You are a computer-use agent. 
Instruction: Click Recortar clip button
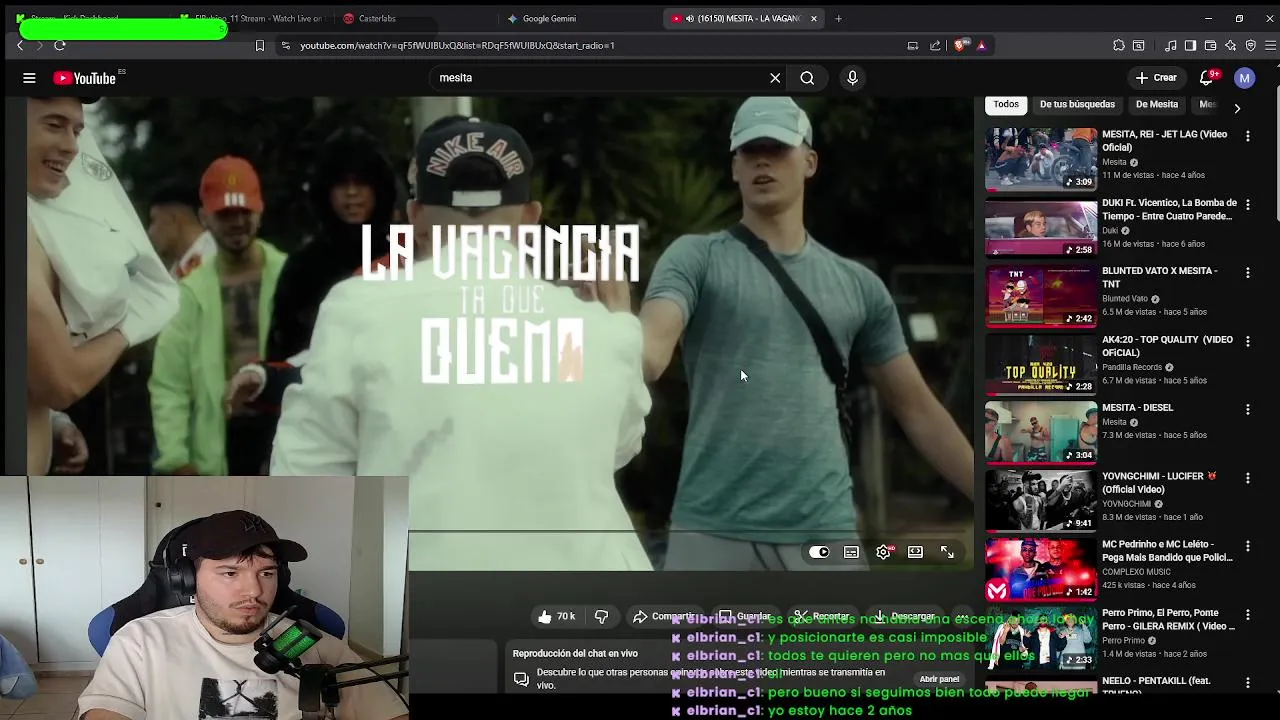tap(822, 617)
